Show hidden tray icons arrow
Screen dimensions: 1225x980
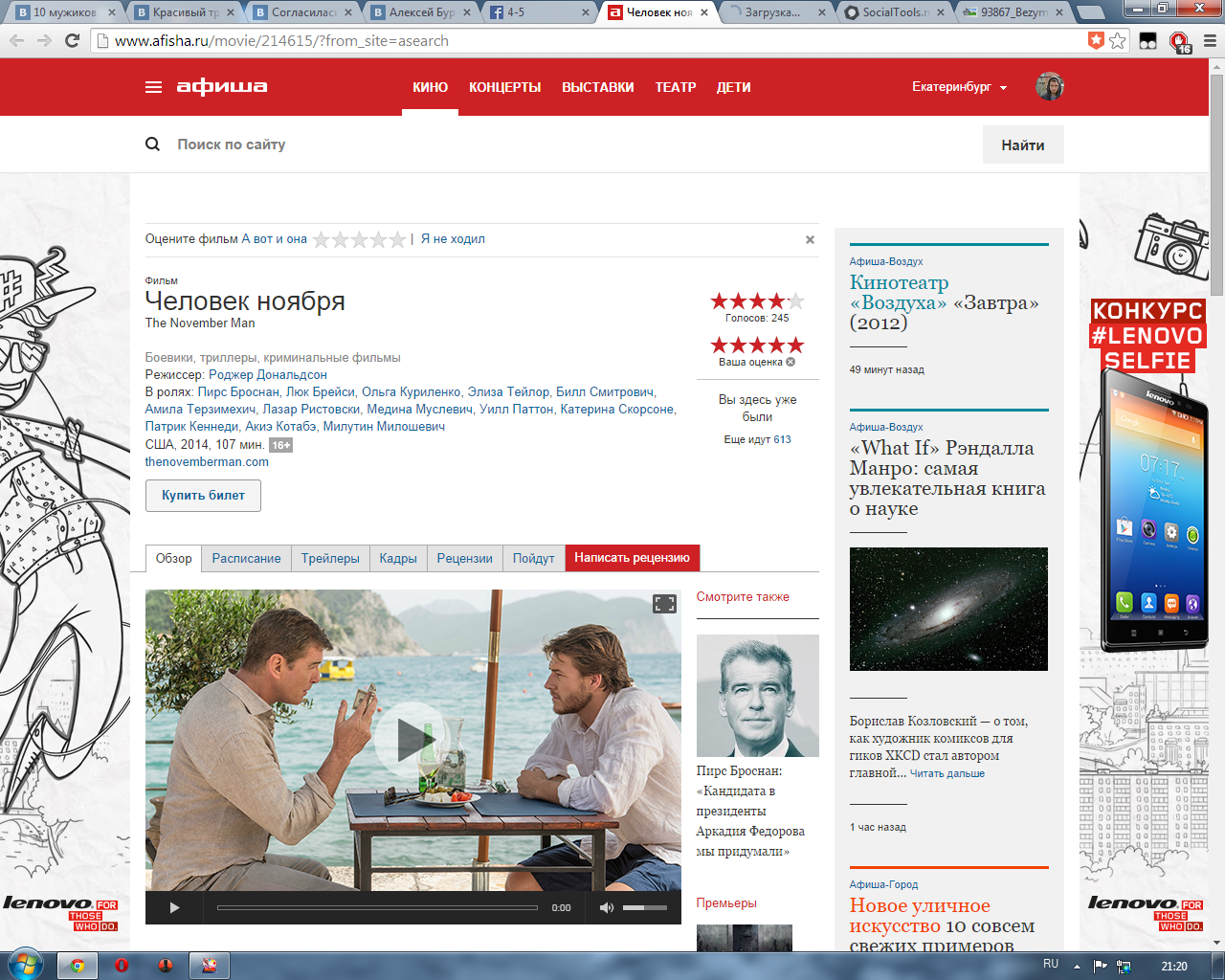click(1078, 966)
